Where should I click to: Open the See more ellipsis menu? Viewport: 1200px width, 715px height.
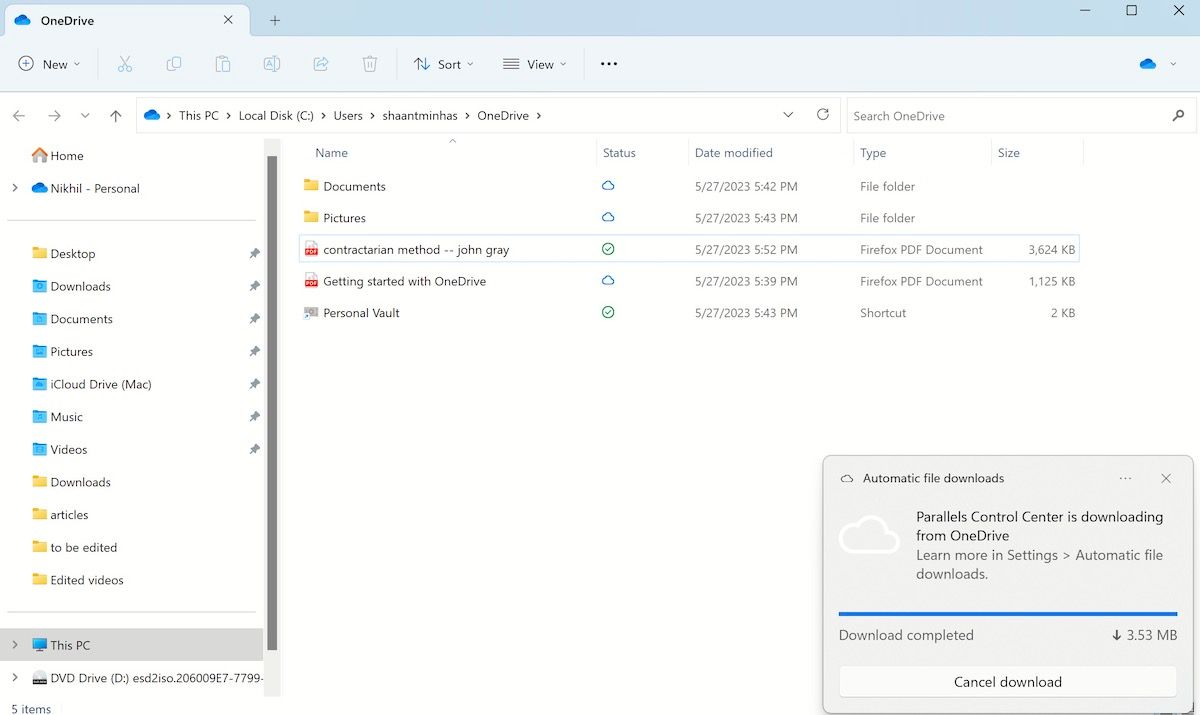pos(608,63)
